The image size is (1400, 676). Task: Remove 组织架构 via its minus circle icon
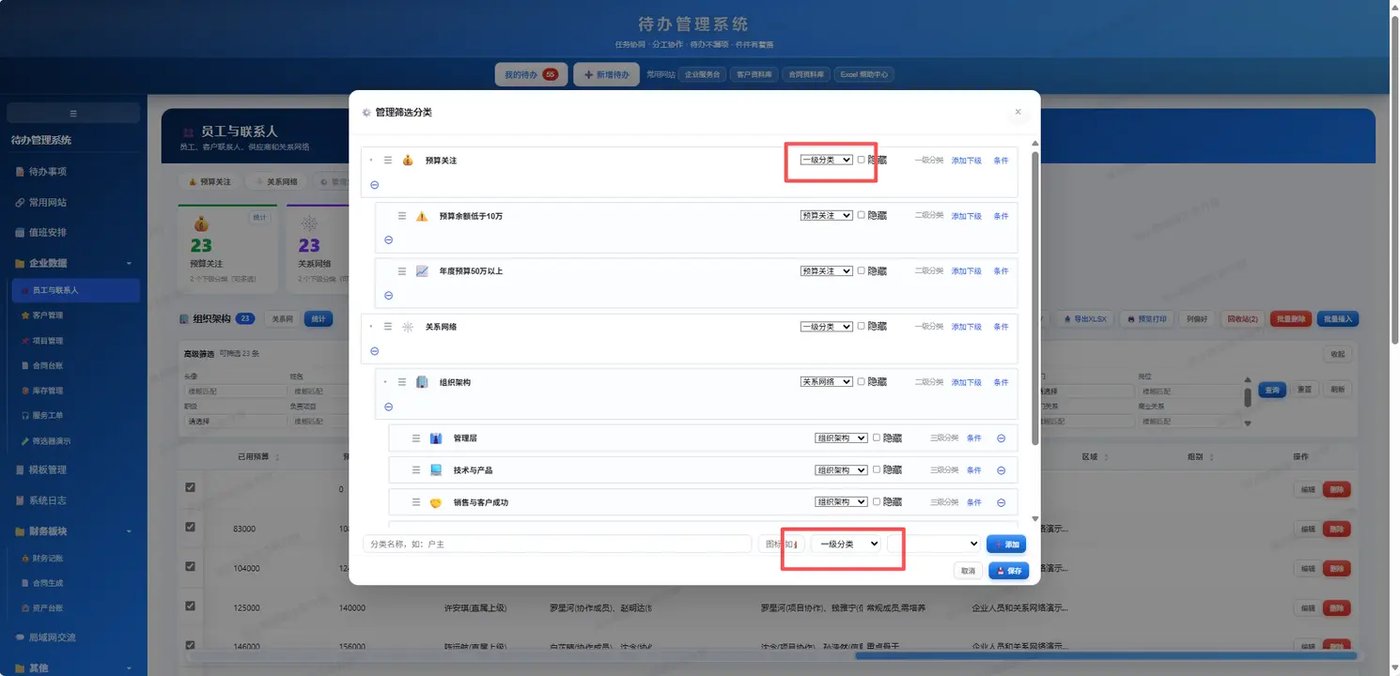point(389,407)
